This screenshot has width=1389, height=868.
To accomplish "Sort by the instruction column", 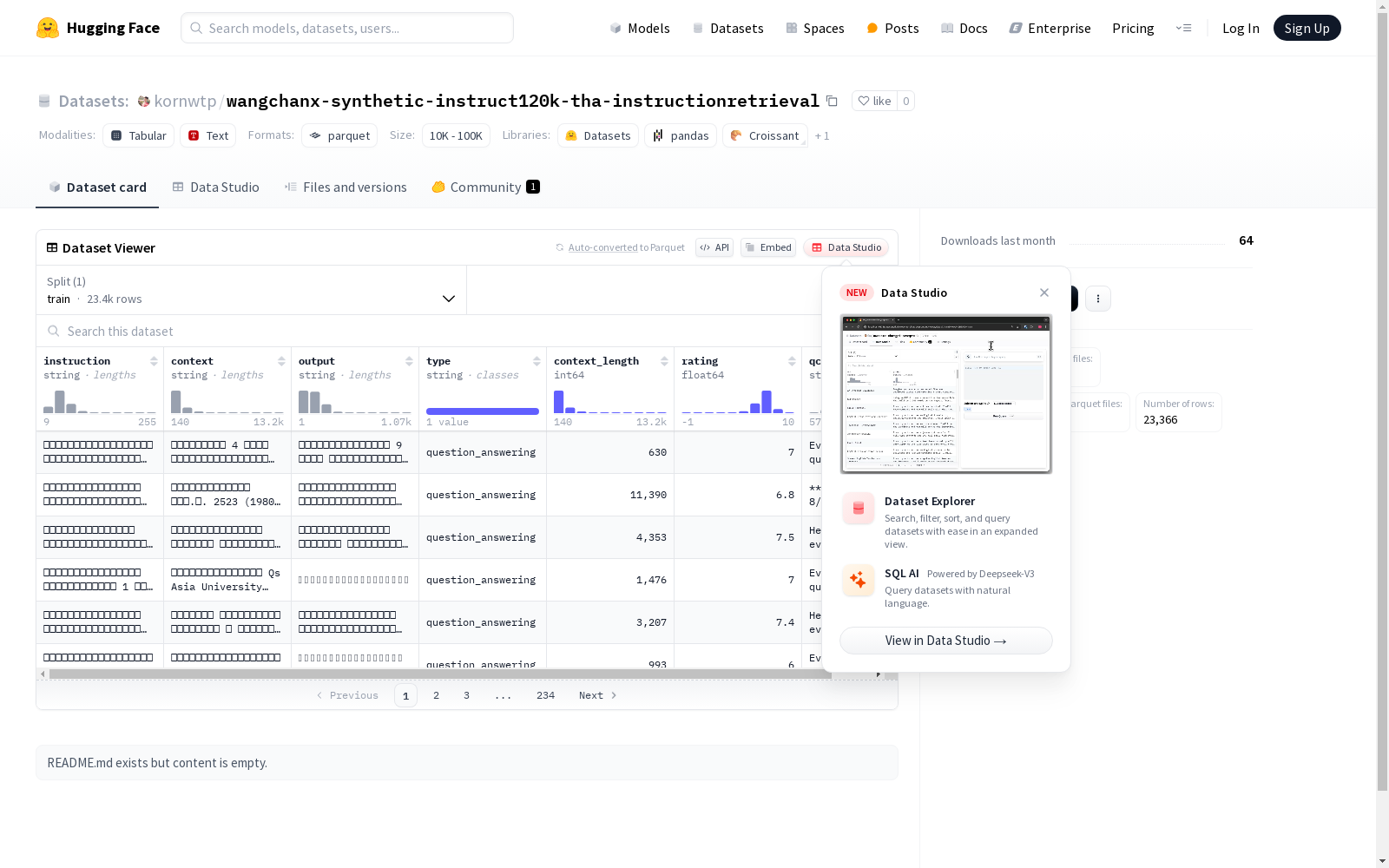I will [154, 361].
